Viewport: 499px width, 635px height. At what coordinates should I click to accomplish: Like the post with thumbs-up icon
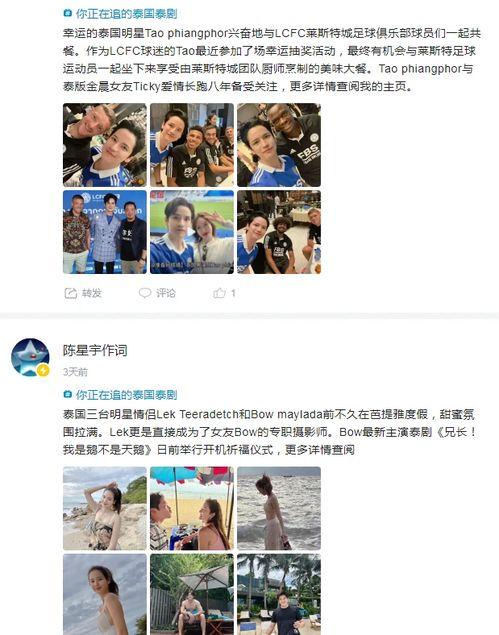[219, 293]
